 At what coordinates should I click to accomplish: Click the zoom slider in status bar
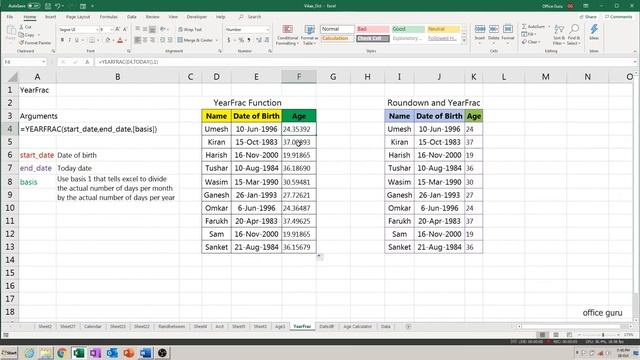(603, 335)
